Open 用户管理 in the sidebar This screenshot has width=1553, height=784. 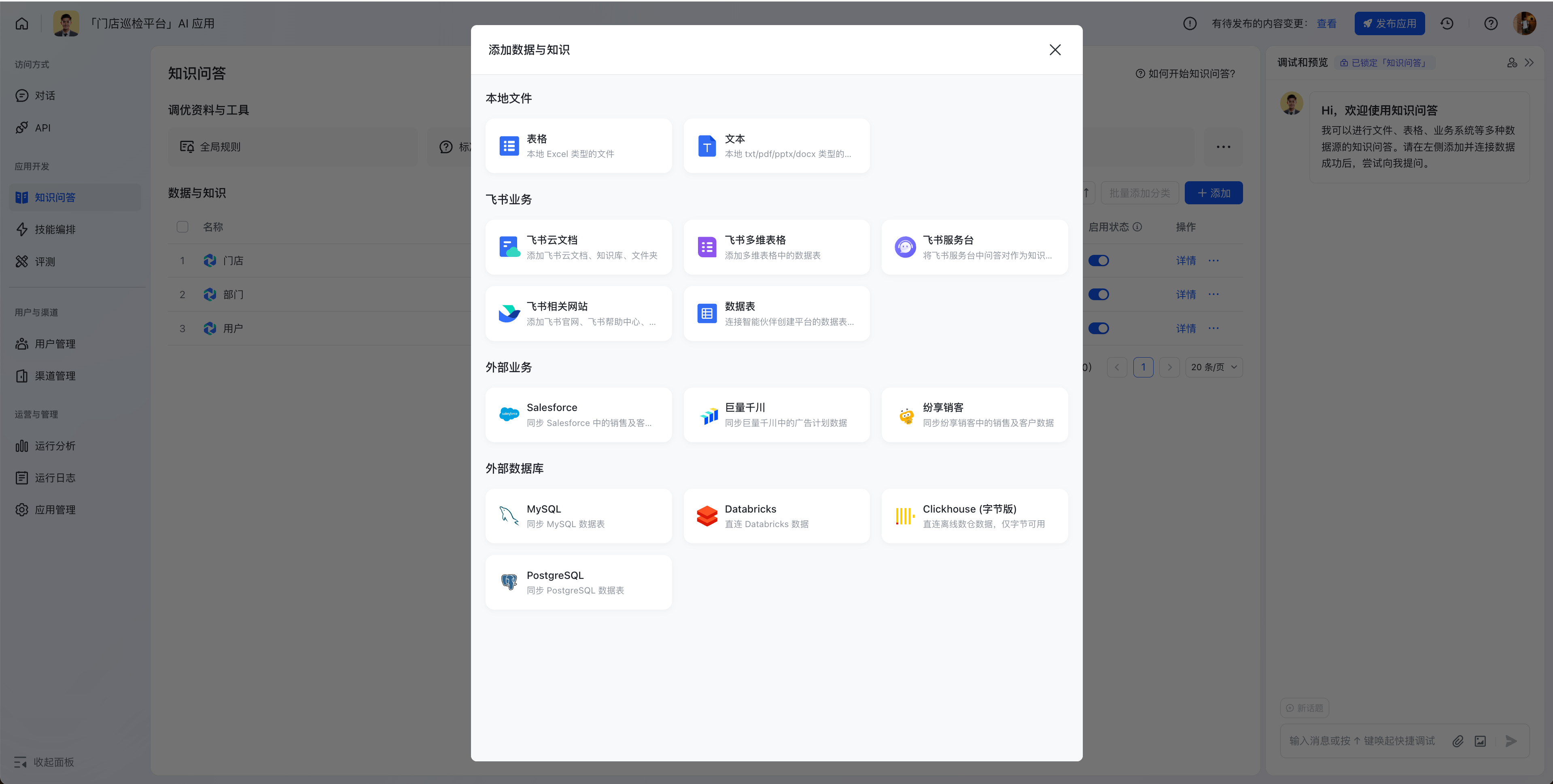[75, 343]
